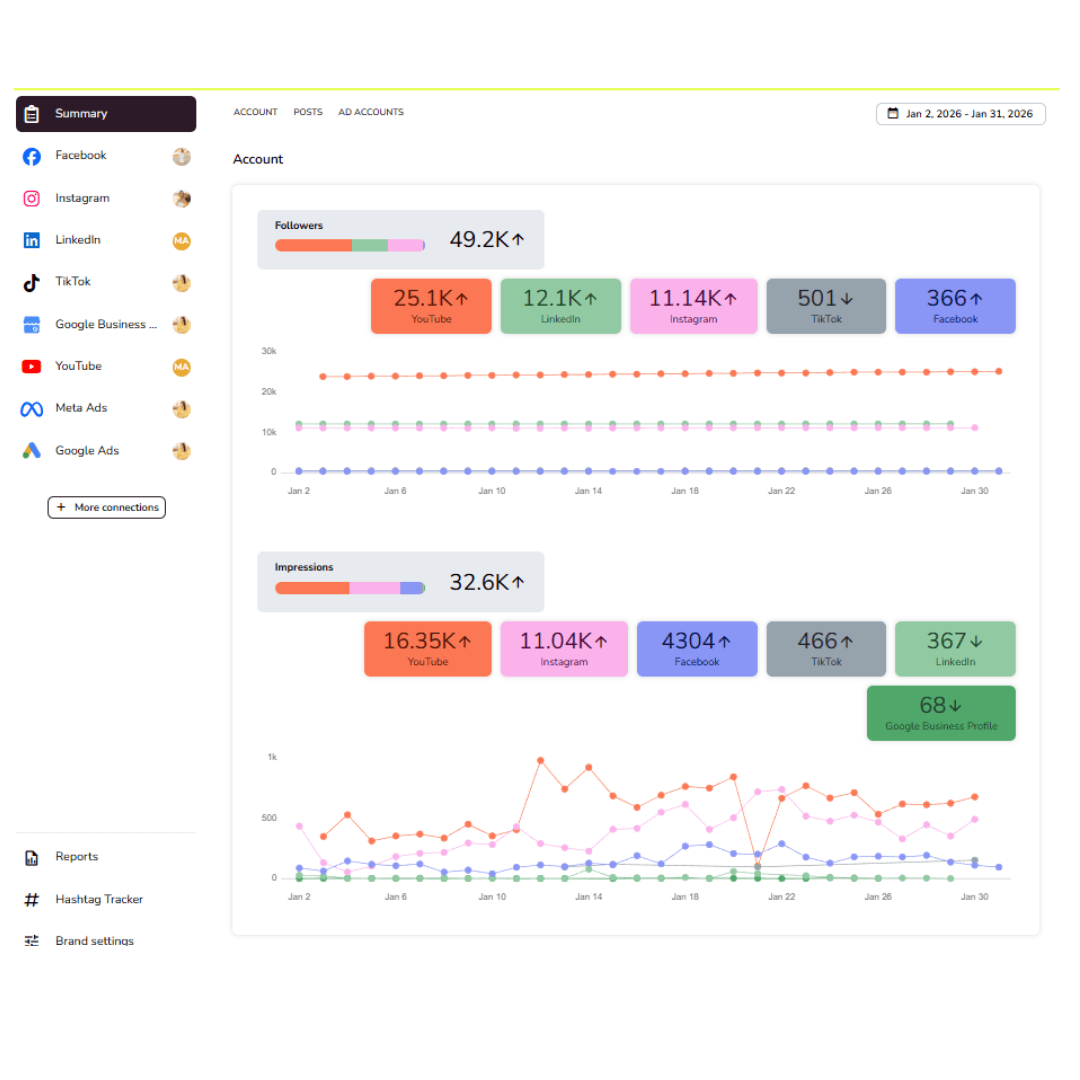Select the Instagram 11.04K impressions card
This screenshot has width=1080, height=1080.
tap(564, 649)
